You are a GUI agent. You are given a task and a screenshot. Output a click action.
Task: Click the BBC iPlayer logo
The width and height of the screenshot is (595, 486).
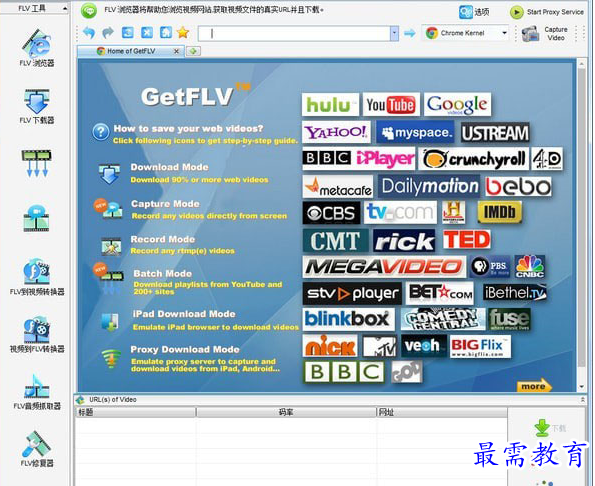pos(358,158)
